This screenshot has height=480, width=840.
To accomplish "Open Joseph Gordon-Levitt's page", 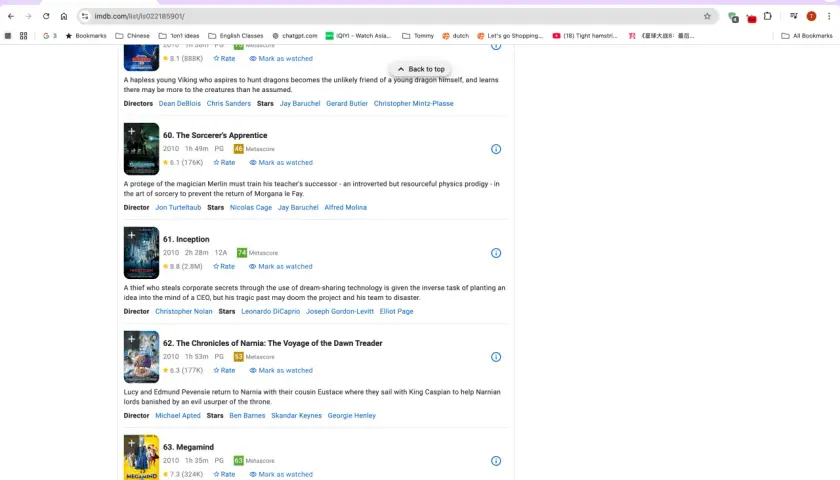I will 340,311.
